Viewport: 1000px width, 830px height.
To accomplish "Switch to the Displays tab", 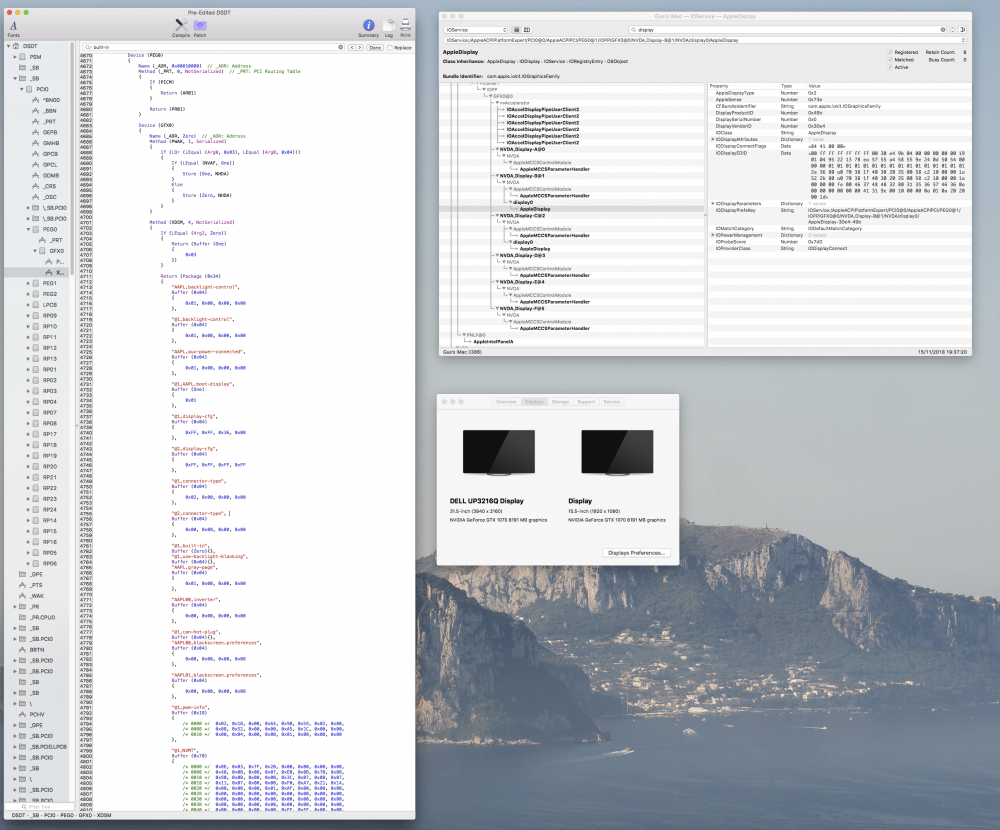I will click(534, 402).
